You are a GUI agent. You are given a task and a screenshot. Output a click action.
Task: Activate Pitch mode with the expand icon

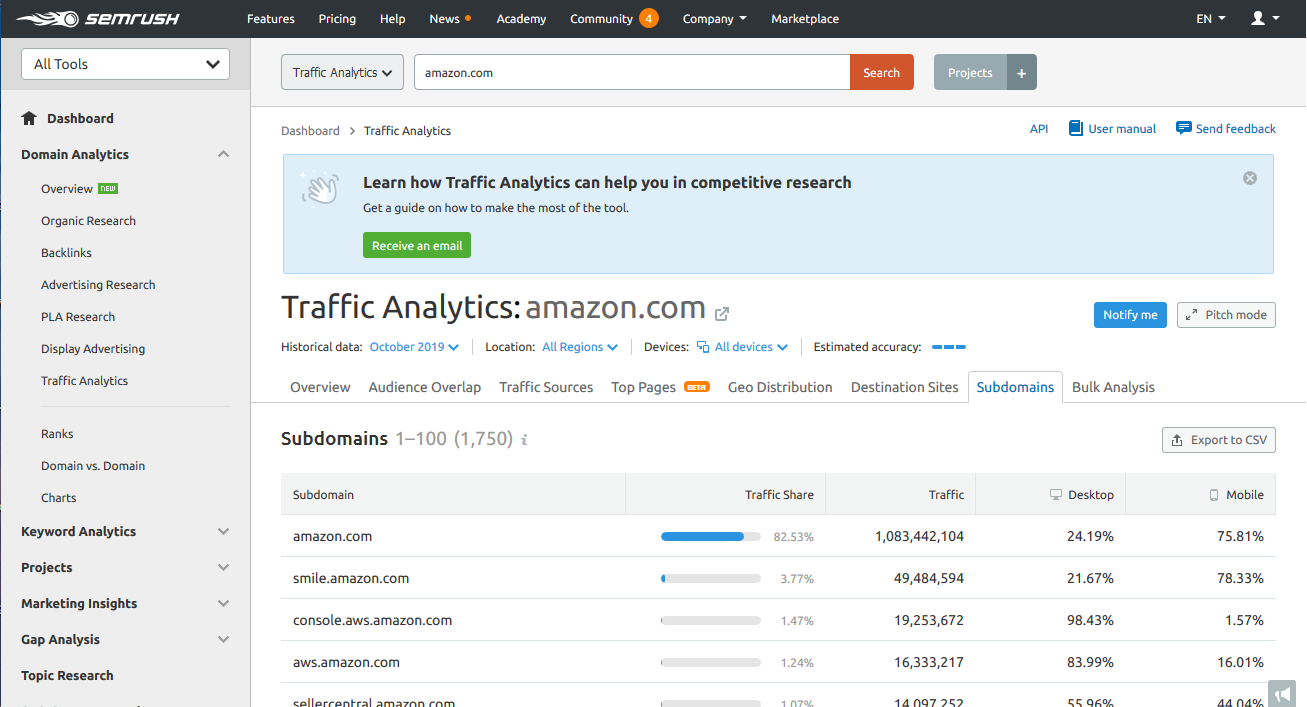coord(1192,314)
